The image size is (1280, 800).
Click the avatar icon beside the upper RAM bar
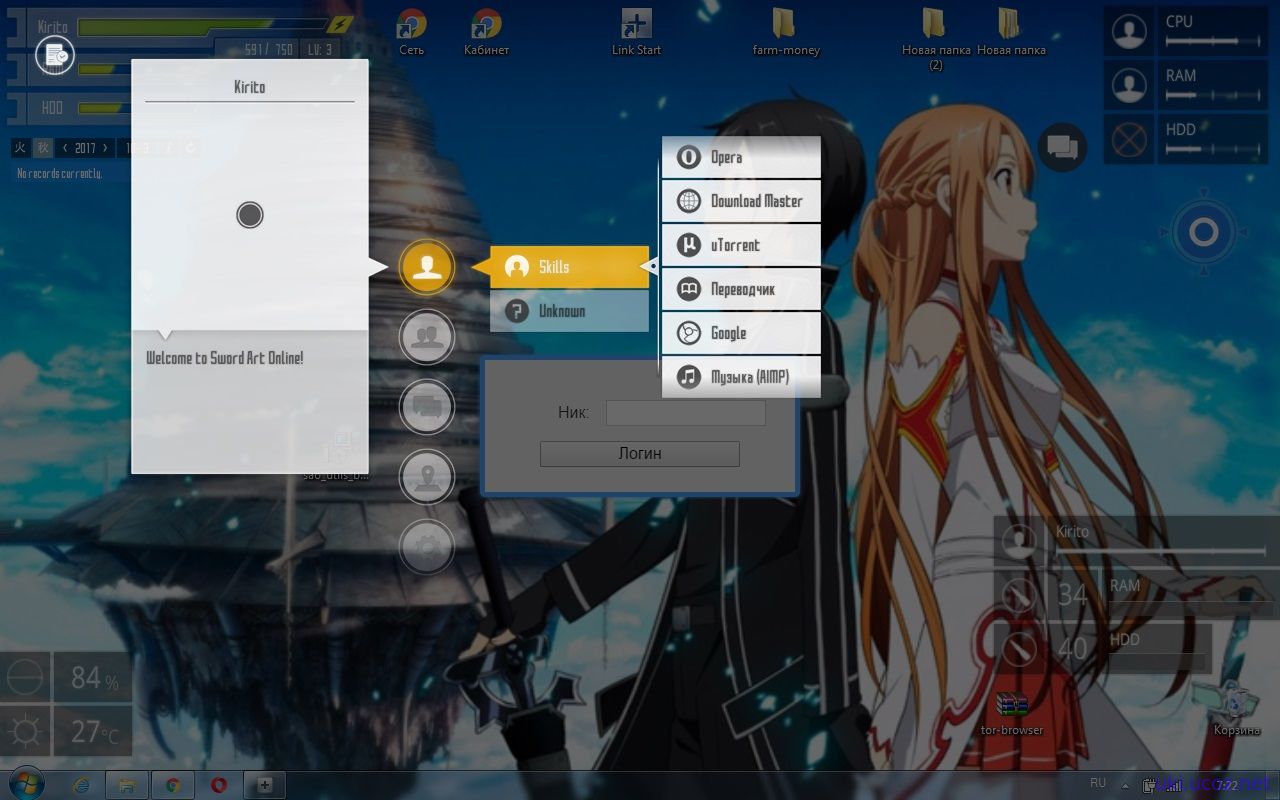[1129, 85]
